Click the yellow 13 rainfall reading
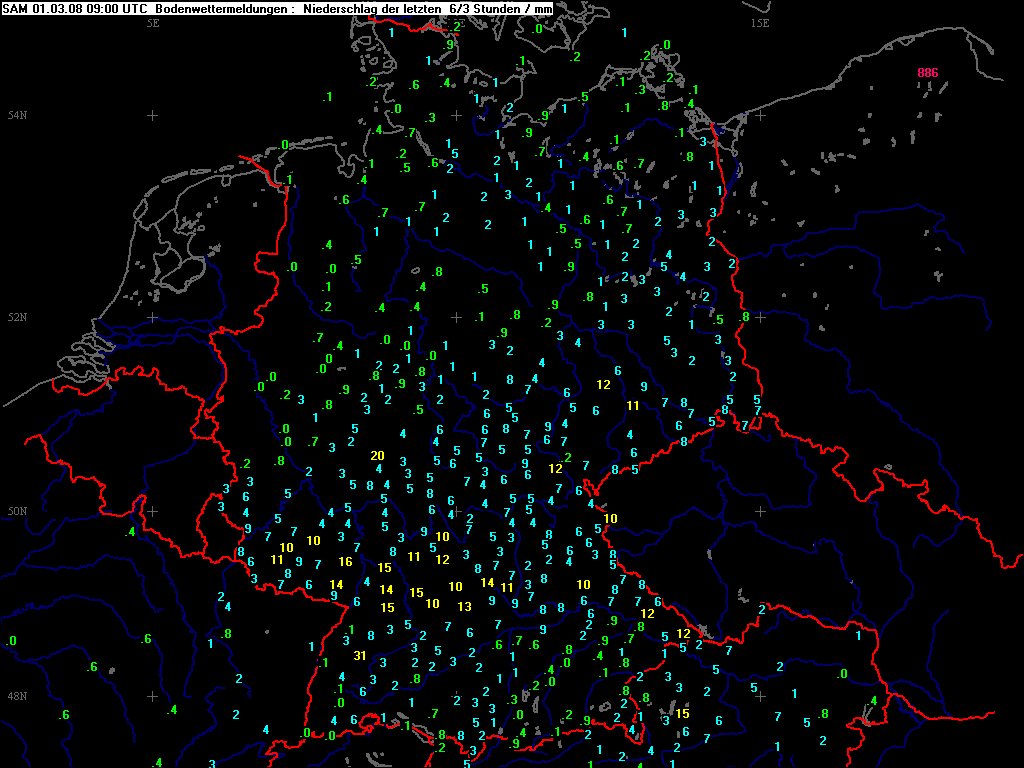The image size is (1024, 768). click(x=464, y=606)
